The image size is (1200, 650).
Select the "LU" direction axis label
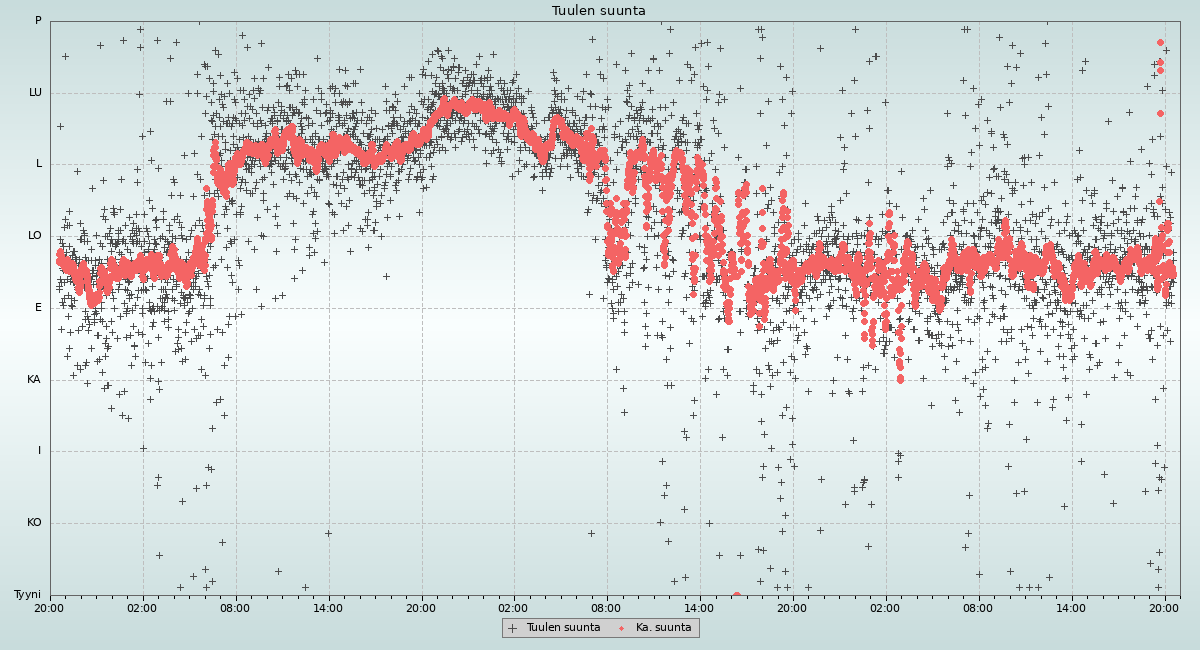(35, 93)
